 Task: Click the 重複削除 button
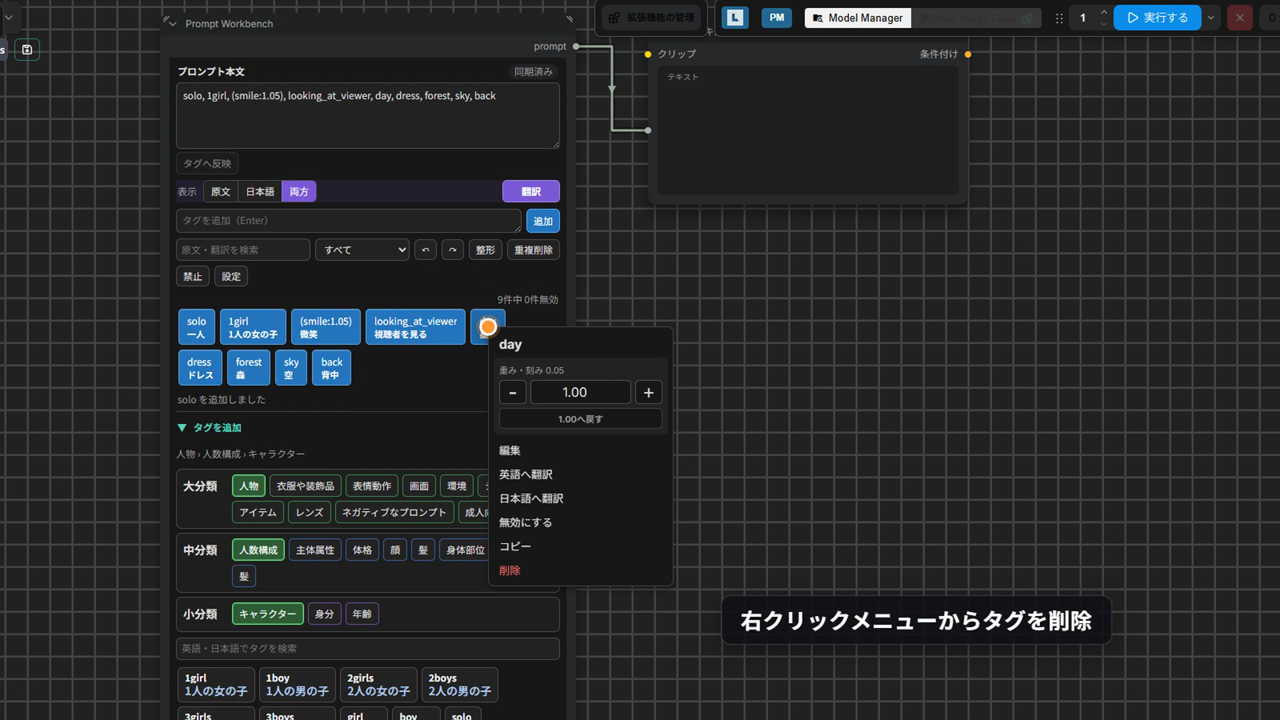[x=533, y=250]
